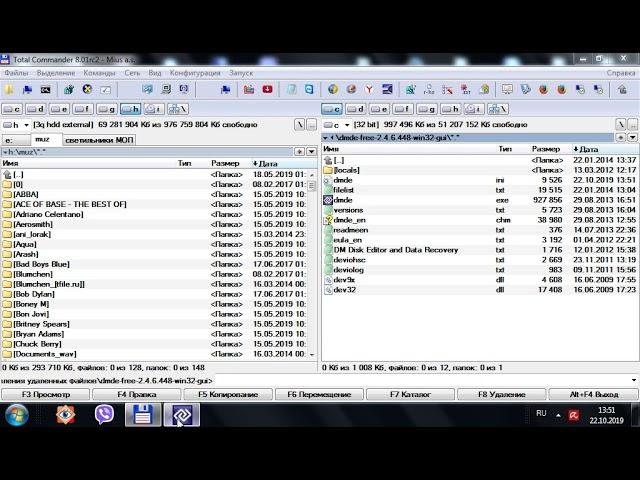This screenshot has height=480, width=640.
Task: Switch left panel to drive d
Action: click(x=36, y=109)
